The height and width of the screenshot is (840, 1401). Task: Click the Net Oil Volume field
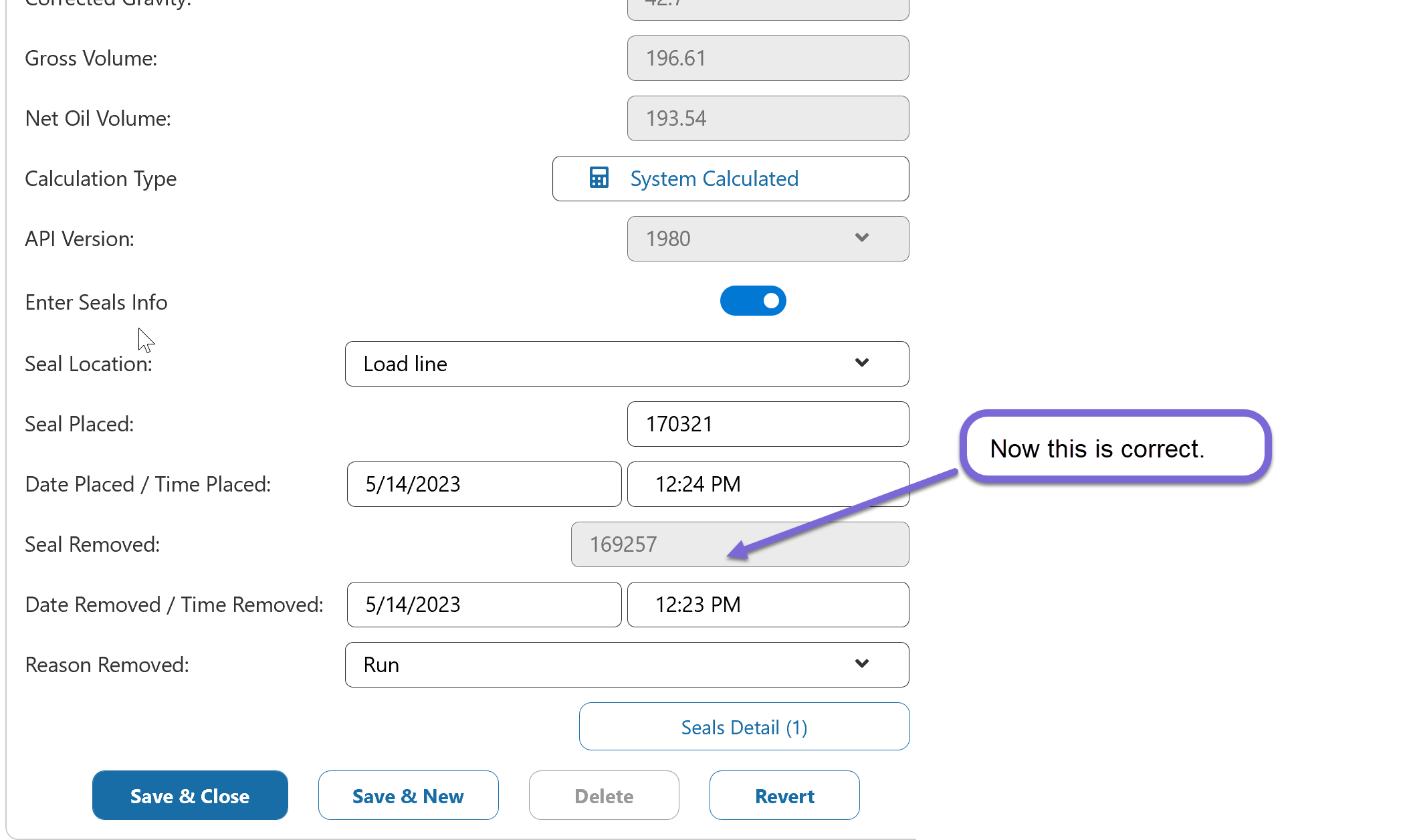pos(767,118)
